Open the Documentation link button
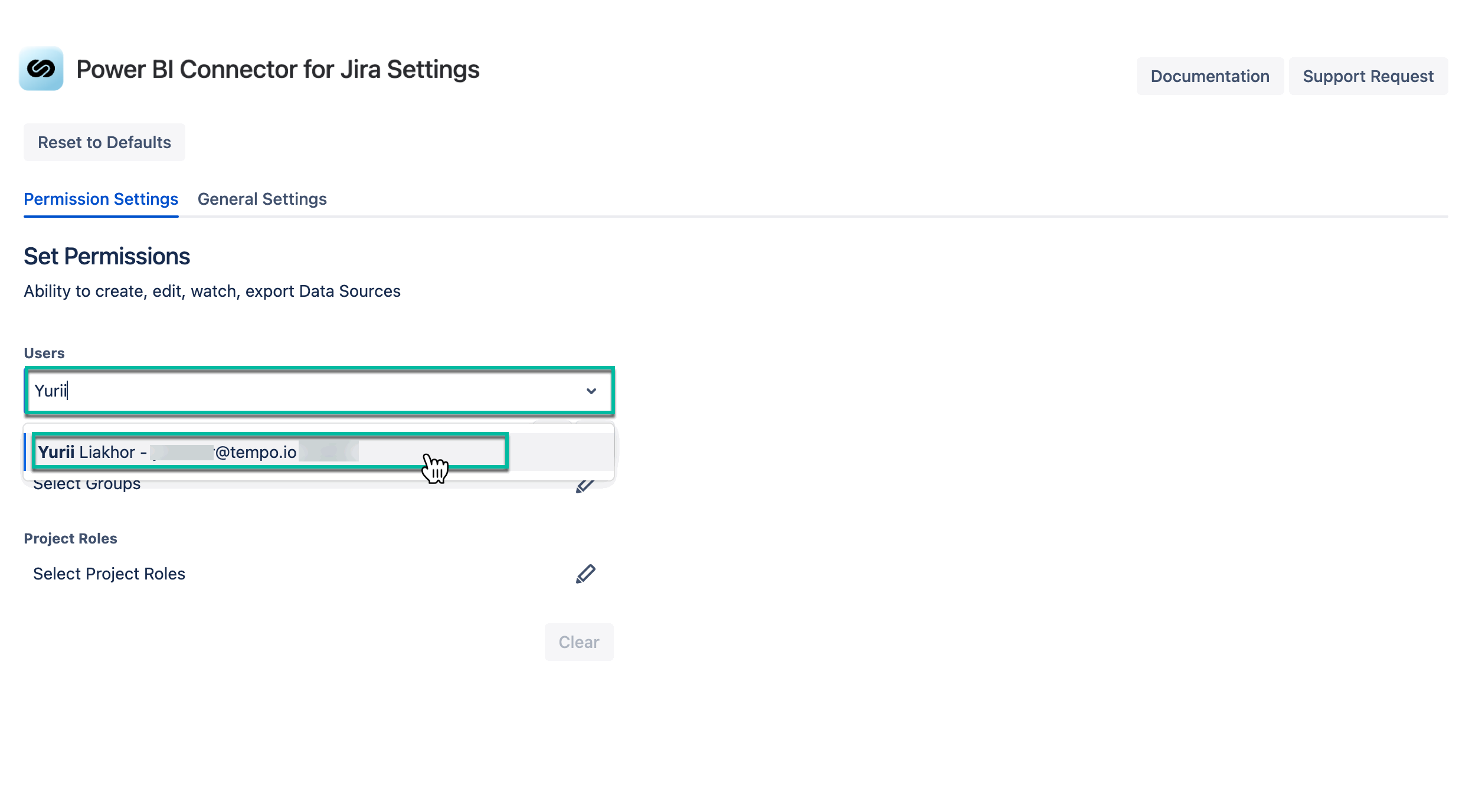Viewport: 1459px width, 812px height. pos(1210,76)
